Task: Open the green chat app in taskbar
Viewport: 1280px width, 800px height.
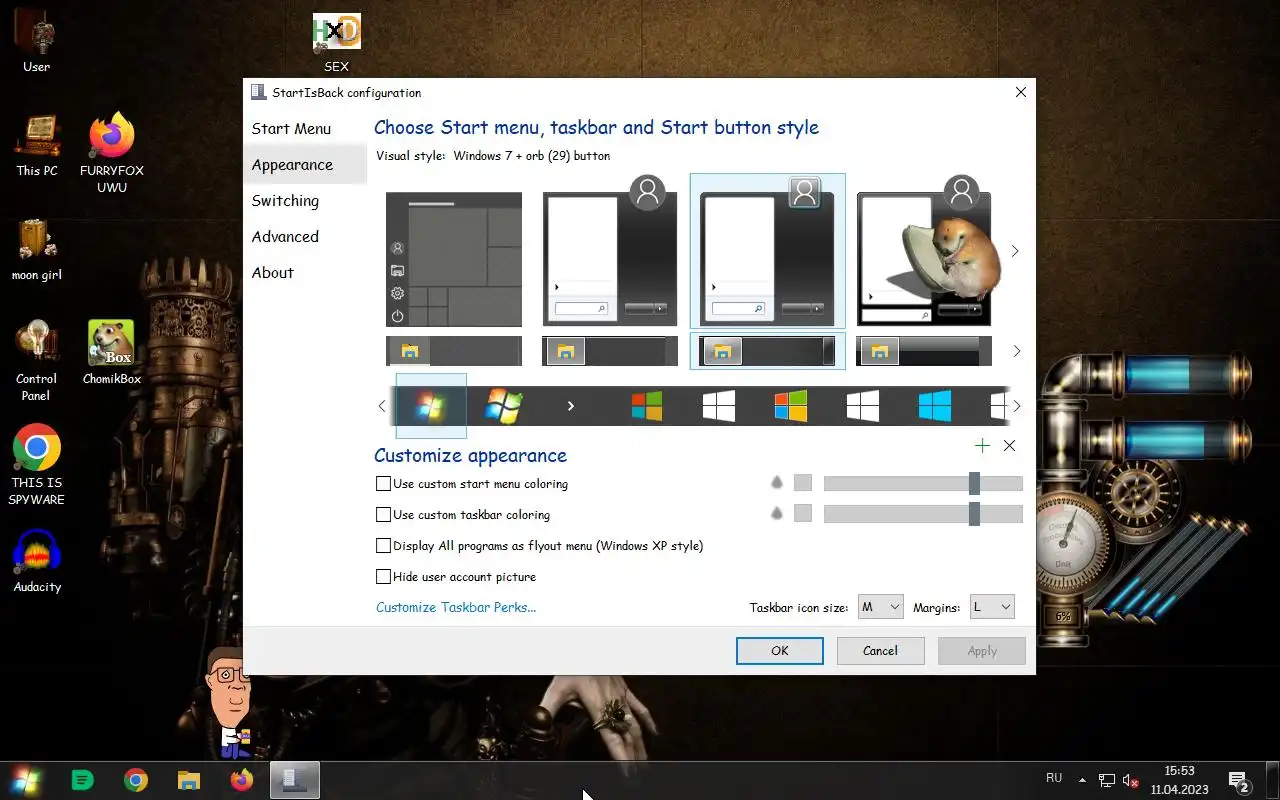Action: (x=83, y=780)
